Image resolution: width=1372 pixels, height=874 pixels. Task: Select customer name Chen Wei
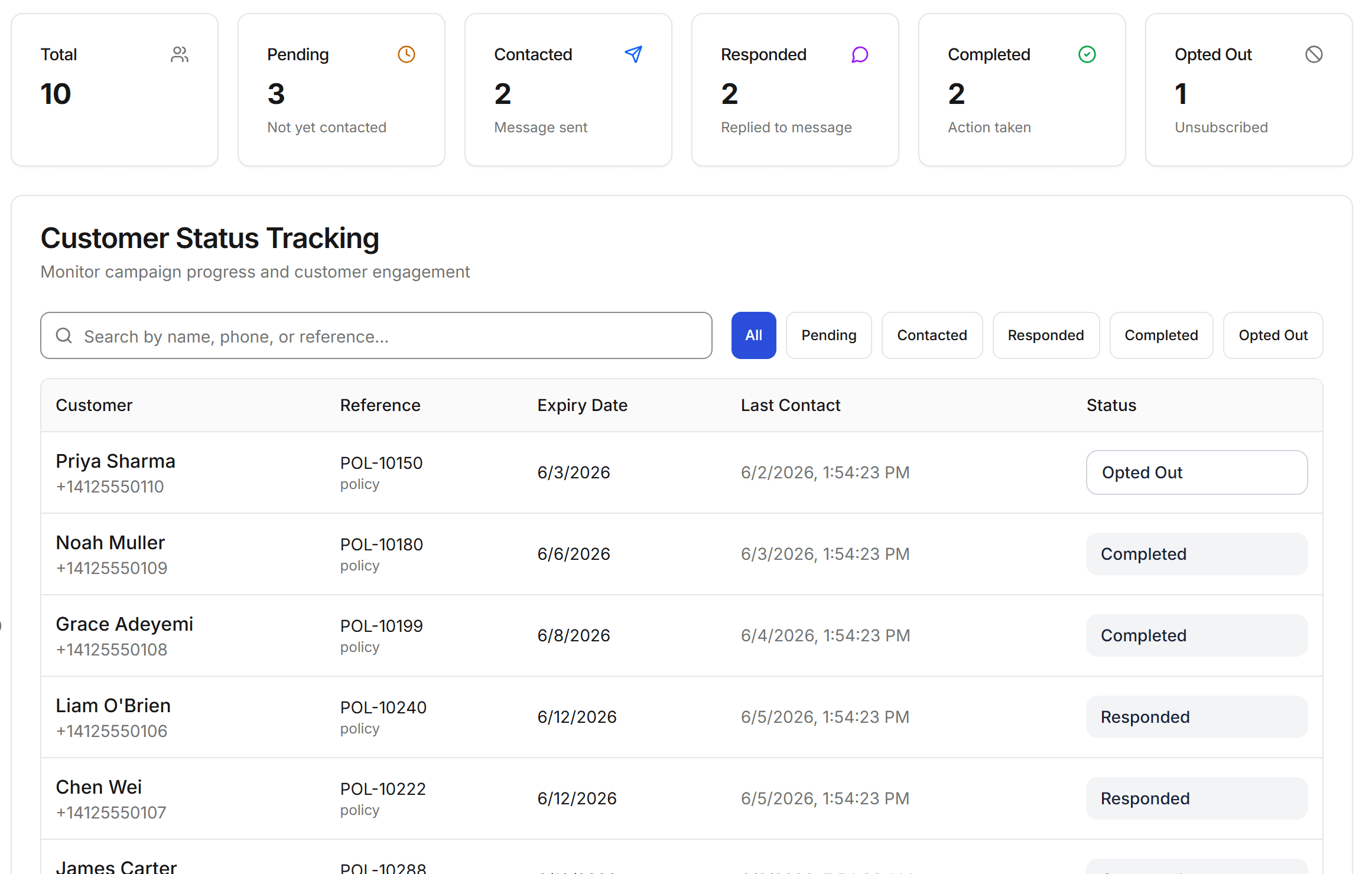[99, 787]
